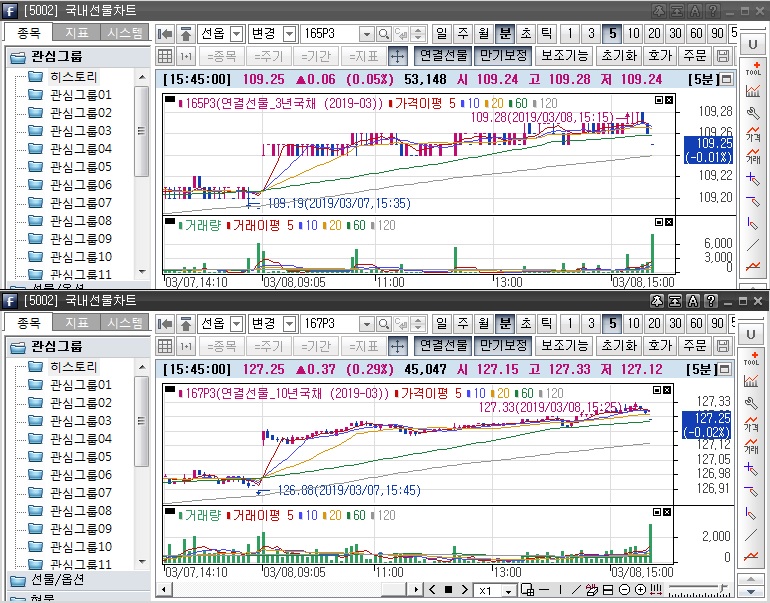
Task: Switch top chart to 일 daily period
Action: pyautogui.click(x=443, y=34)
